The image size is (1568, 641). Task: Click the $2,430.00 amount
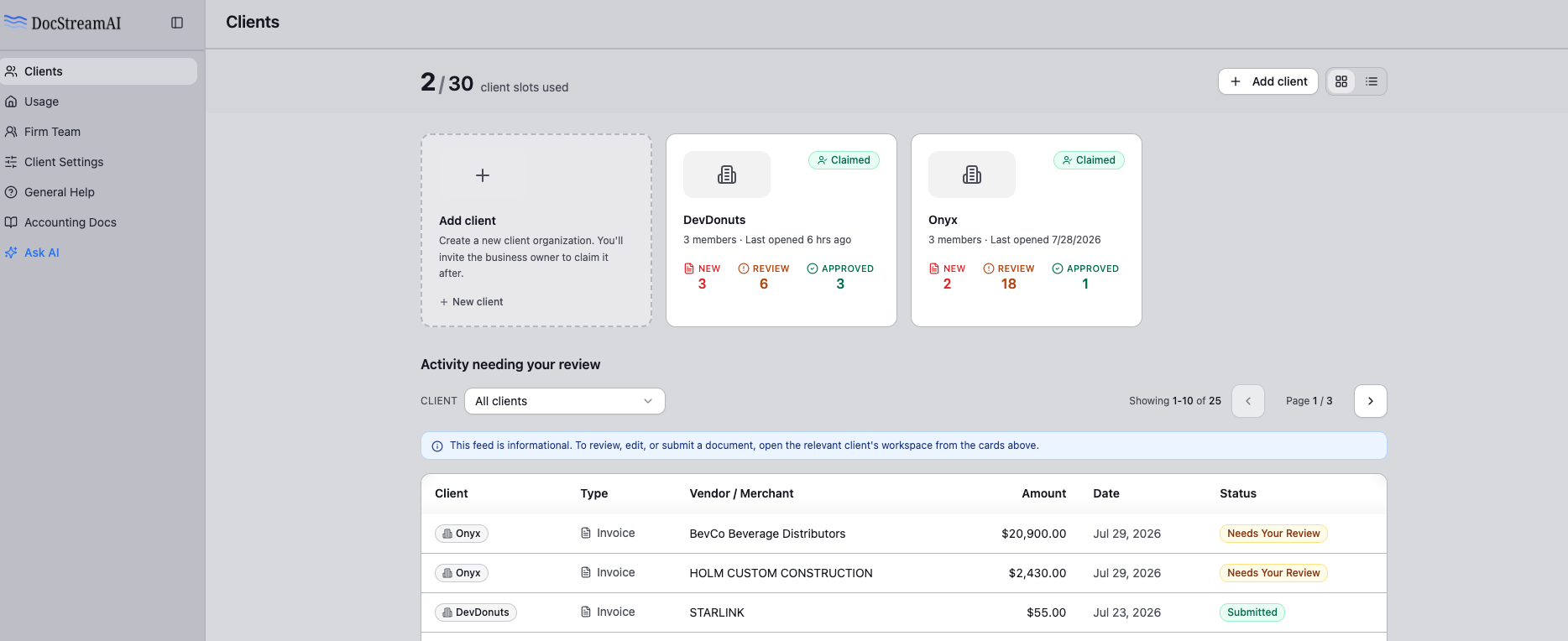[x=1037, y=573]
